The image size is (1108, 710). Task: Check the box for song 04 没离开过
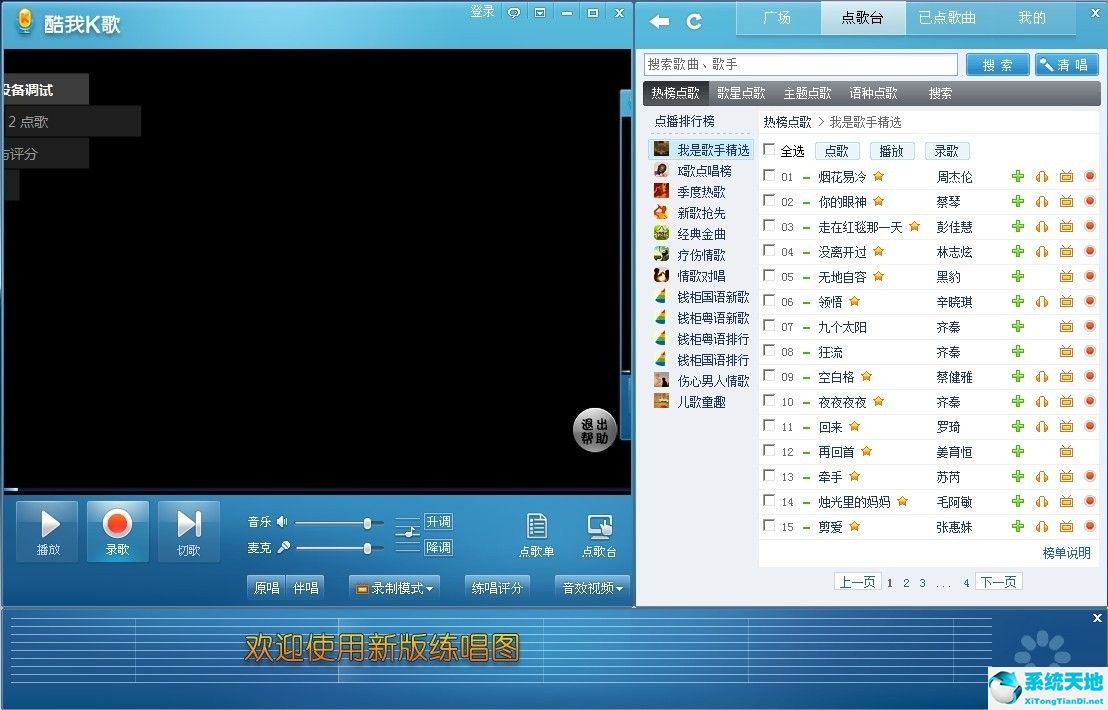[x=770, y=250]
